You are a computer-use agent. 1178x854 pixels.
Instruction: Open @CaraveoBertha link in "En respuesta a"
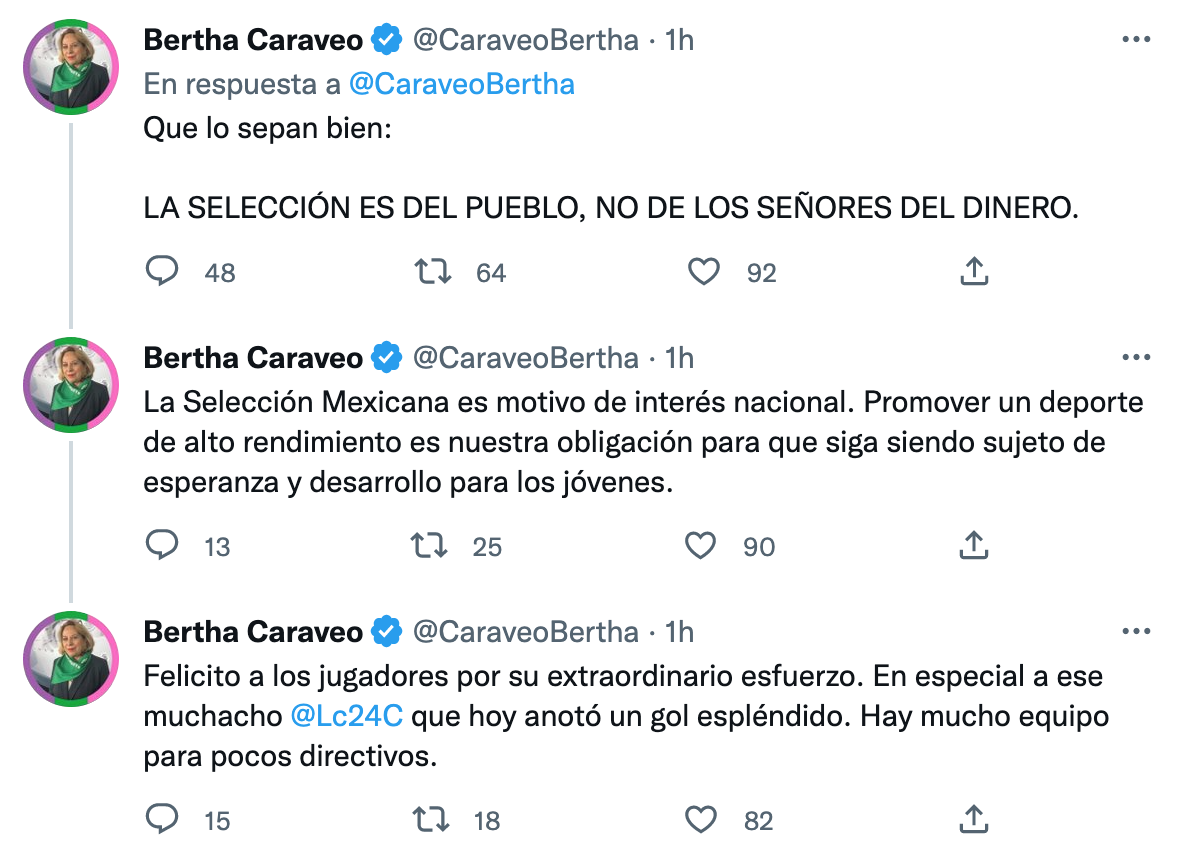click(x=461, y=84)
